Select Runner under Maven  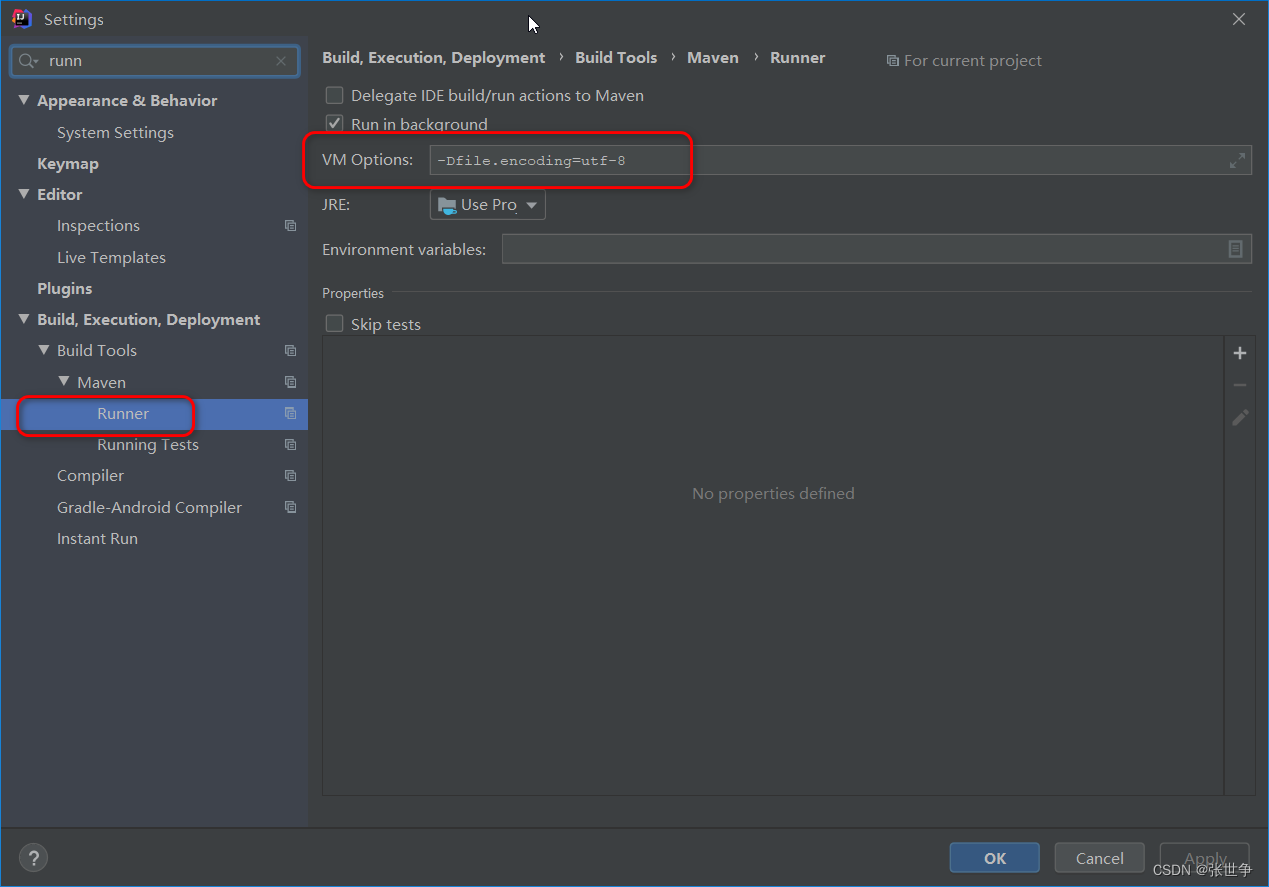[123, 414]
